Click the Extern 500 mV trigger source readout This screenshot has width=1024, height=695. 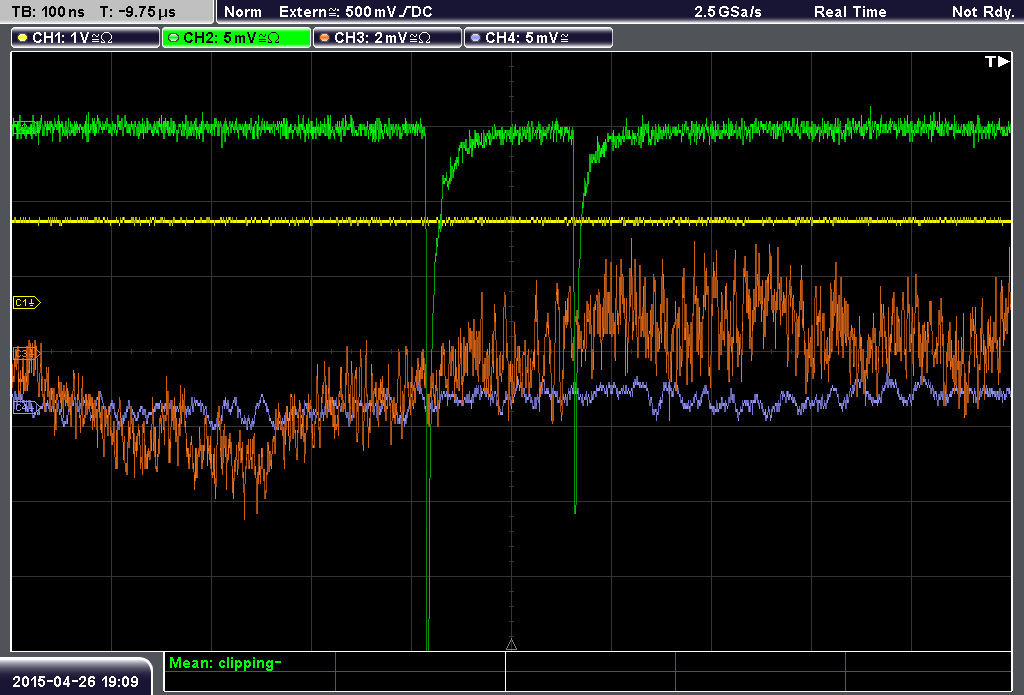[x=355, y=12]
